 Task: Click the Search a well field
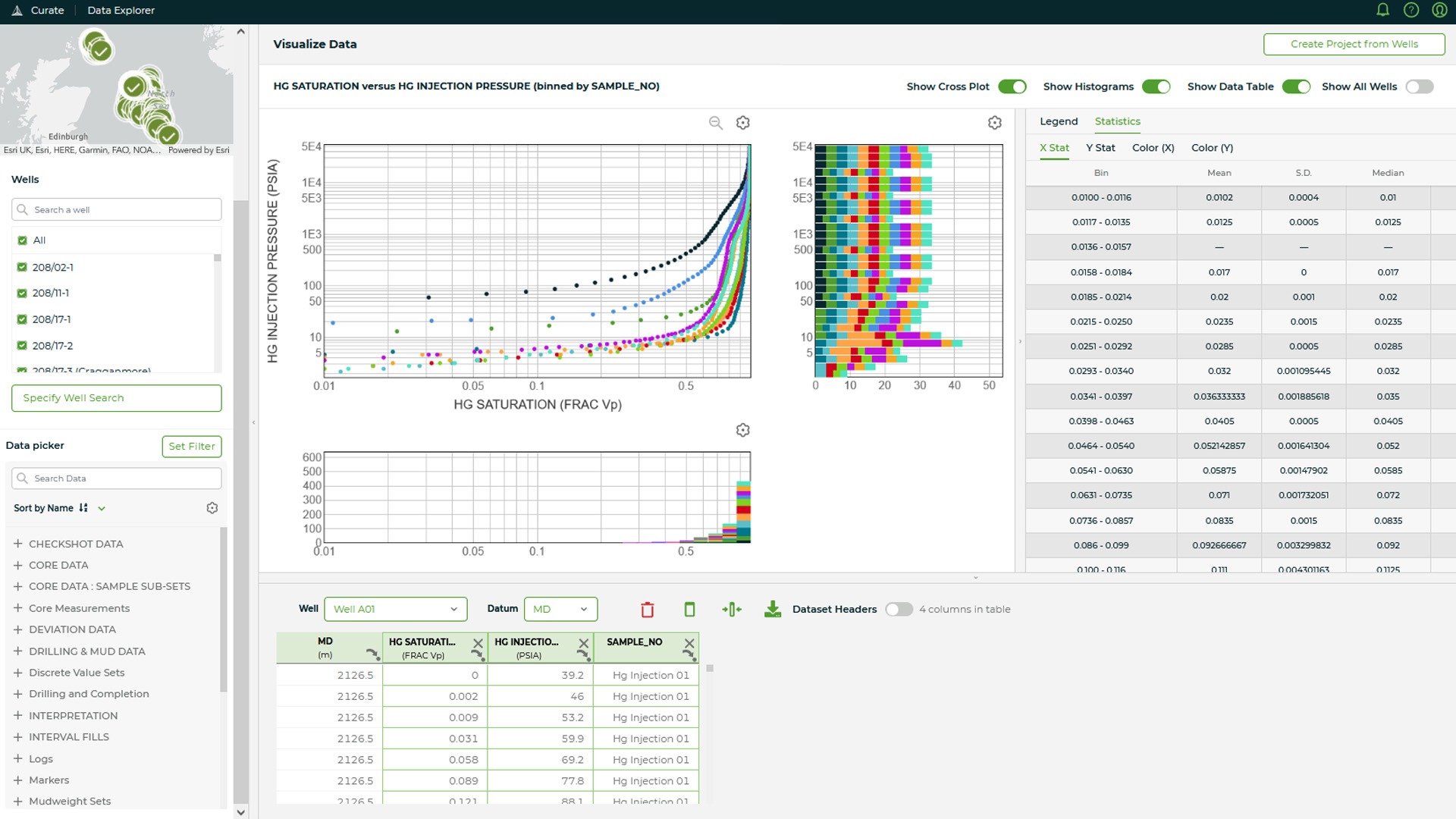click(117, 210)
